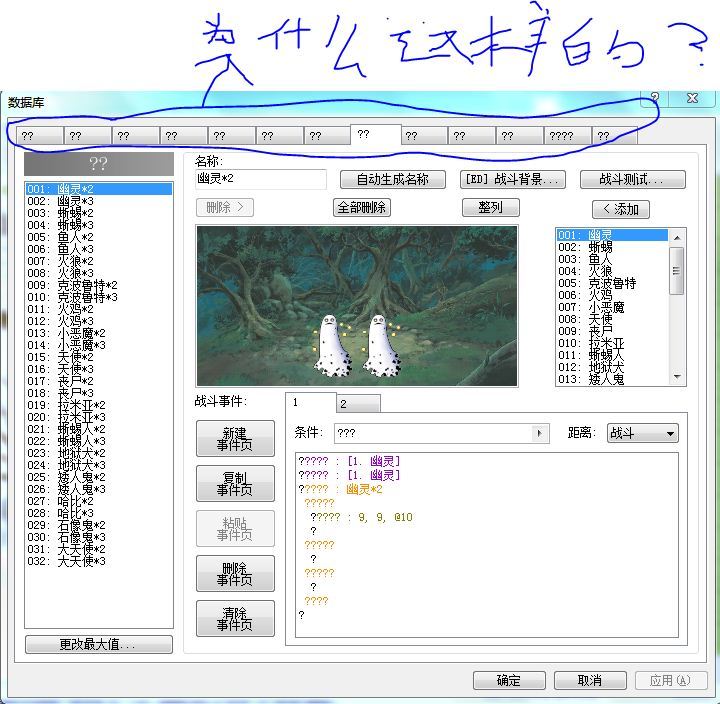Cancel with the 取消 button

[590, 680]
